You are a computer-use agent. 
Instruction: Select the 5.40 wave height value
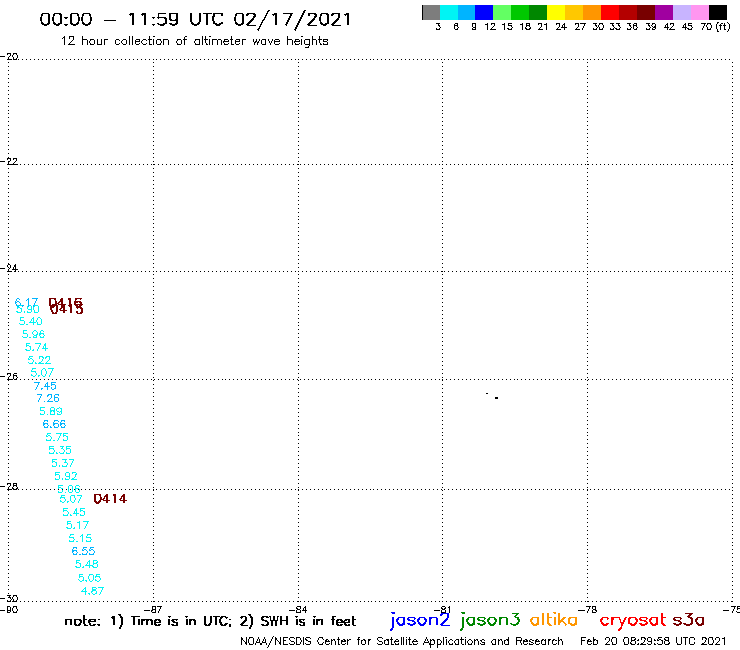[x=30, y=321]
